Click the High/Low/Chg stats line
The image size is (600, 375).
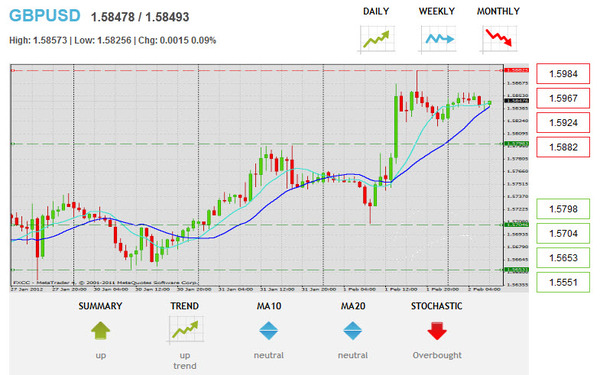point(112,40)
